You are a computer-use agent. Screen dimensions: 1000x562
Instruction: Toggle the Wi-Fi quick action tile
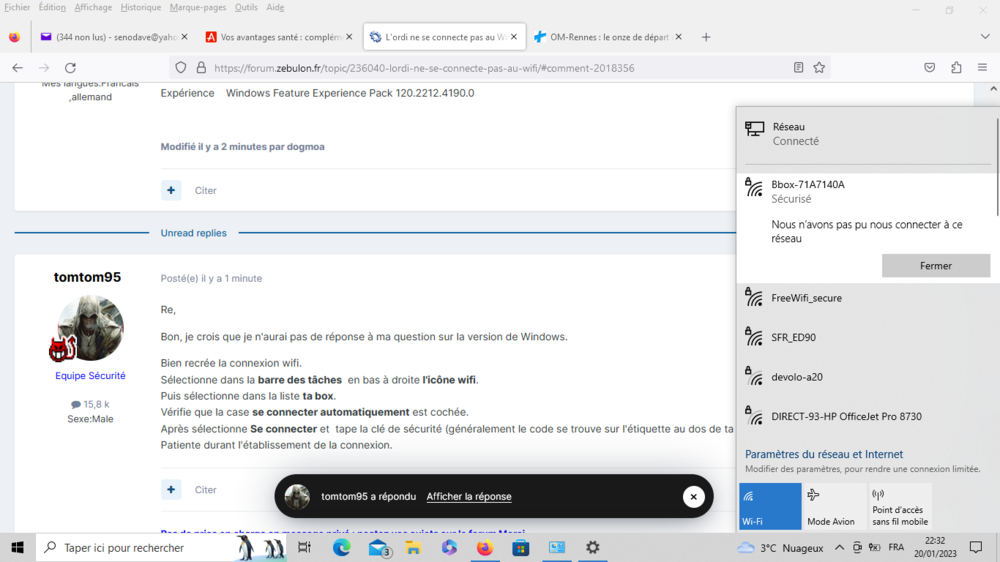coord(770,506)
